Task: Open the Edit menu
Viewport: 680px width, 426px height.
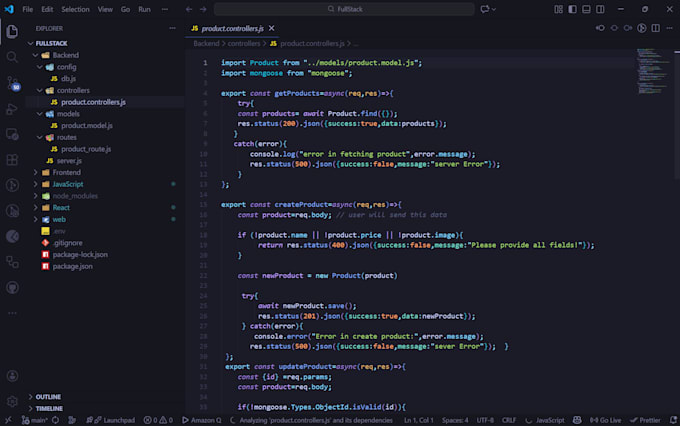Action: pyautogui.click(x=47, y=9)
